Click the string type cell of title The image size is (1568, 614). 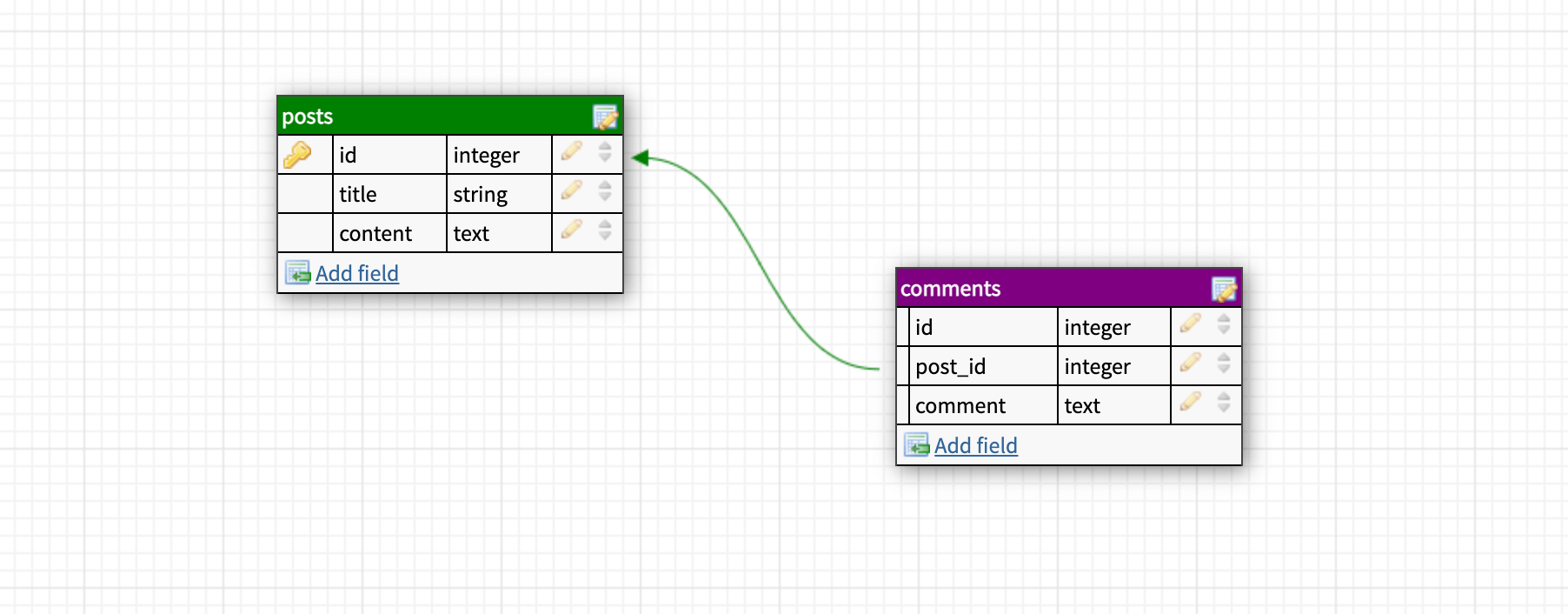pos(500,194)
